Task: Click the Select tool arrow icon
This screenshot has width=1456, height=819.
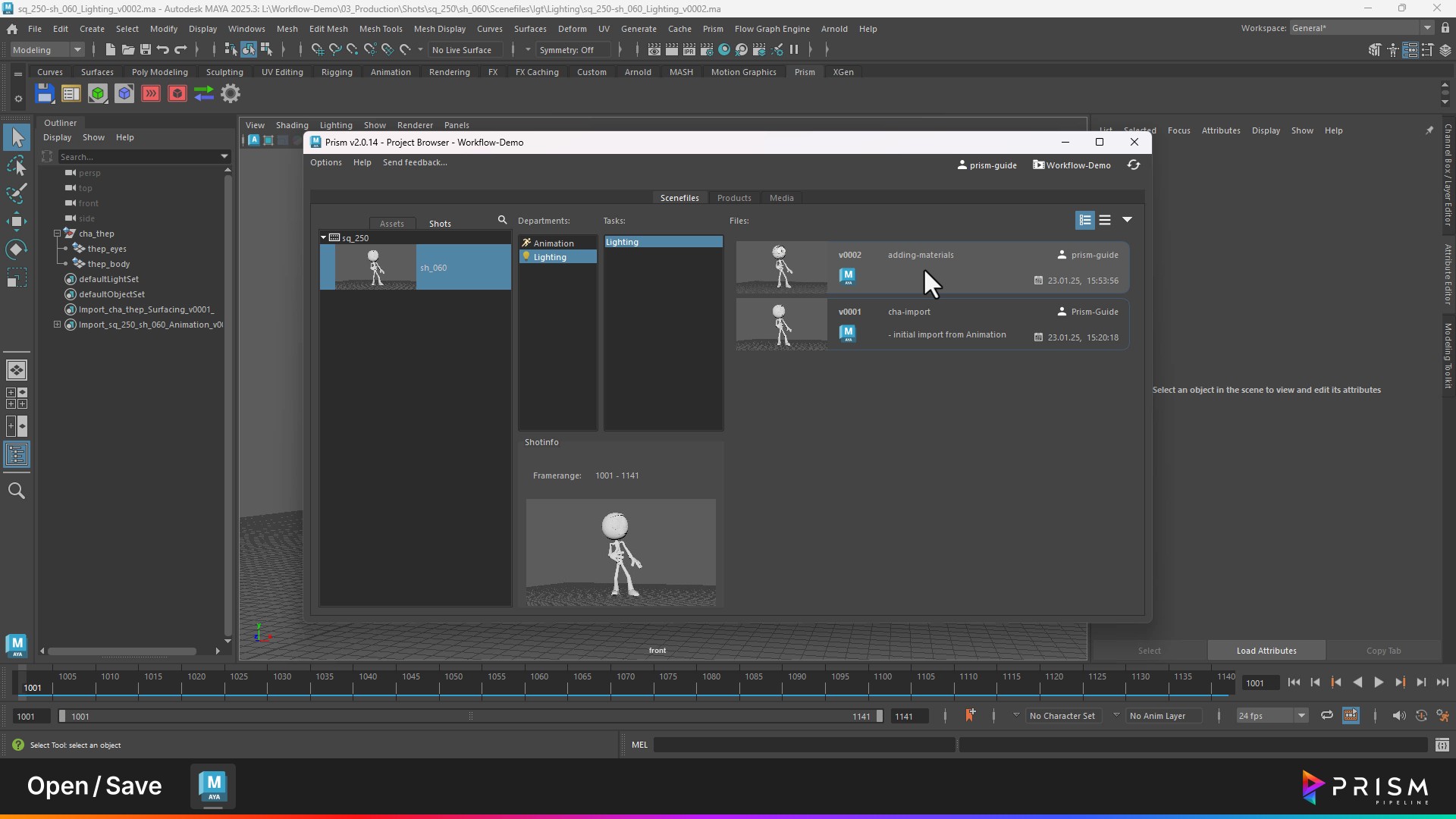Action: tap(17, 137)
